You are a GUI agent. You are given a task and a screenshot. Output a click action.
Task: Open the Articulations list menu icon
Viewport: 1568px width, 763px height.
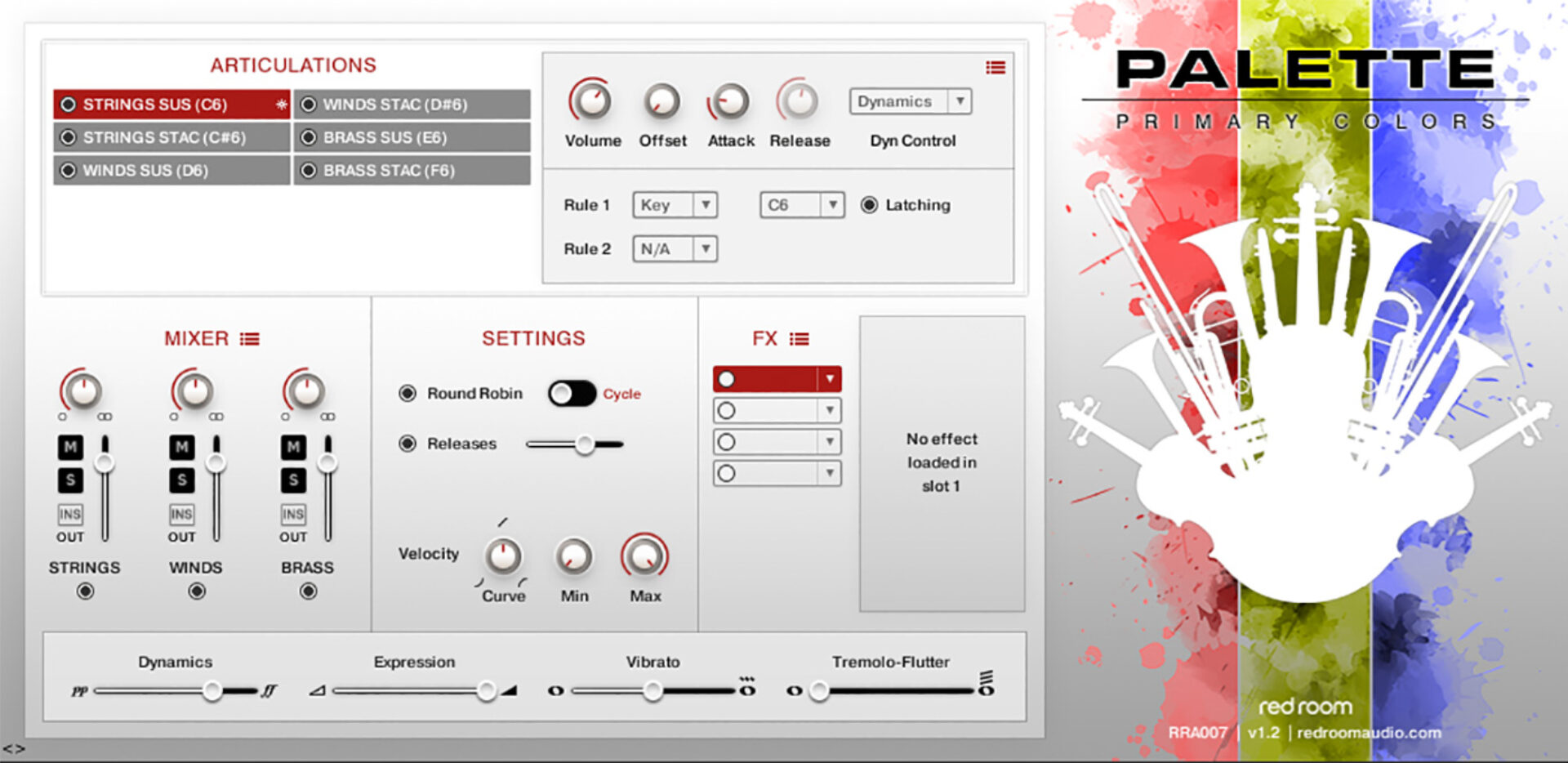995,68
